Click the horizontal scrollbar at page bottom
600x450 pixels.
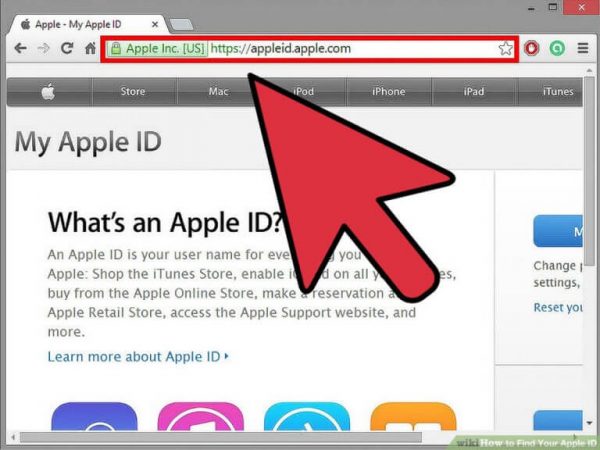point(250,437)
